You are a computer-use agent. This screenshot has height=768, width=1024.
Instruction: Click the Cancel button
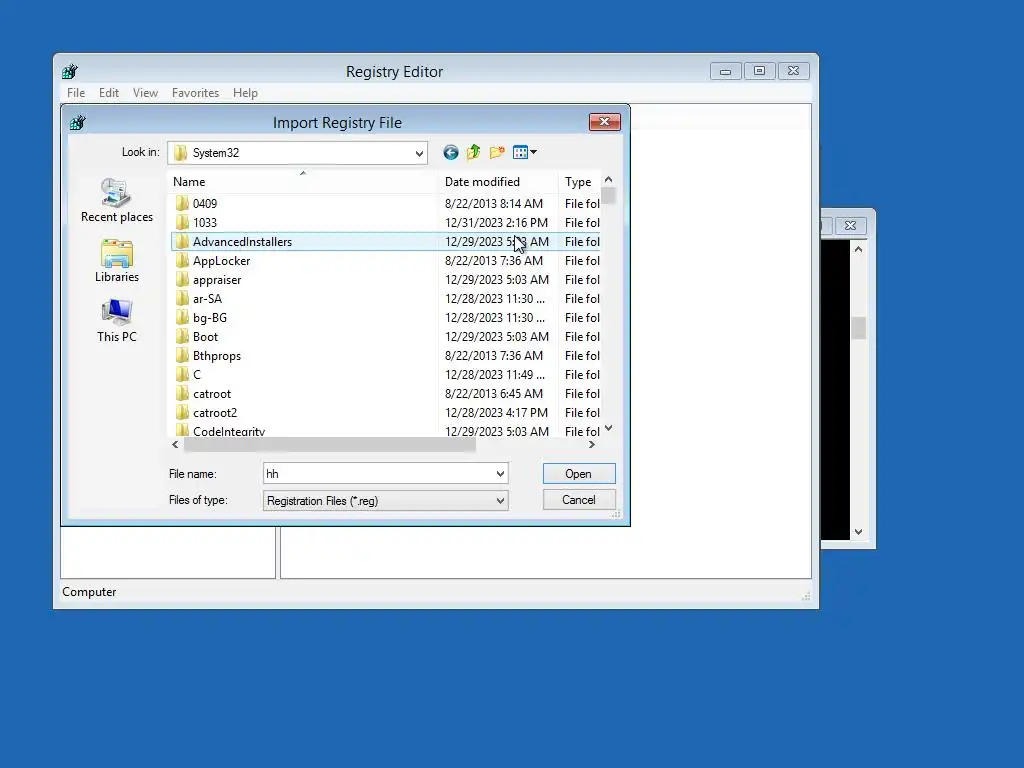tap(579, 500)
